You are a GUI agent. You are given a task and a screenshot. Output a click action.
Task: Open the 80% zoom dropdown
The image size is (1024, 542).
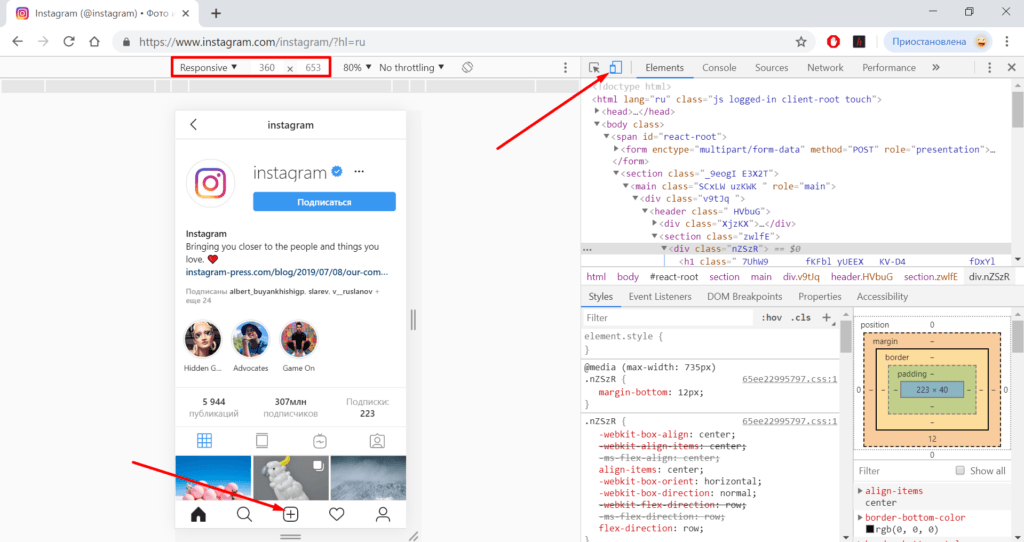pos(357,67)
